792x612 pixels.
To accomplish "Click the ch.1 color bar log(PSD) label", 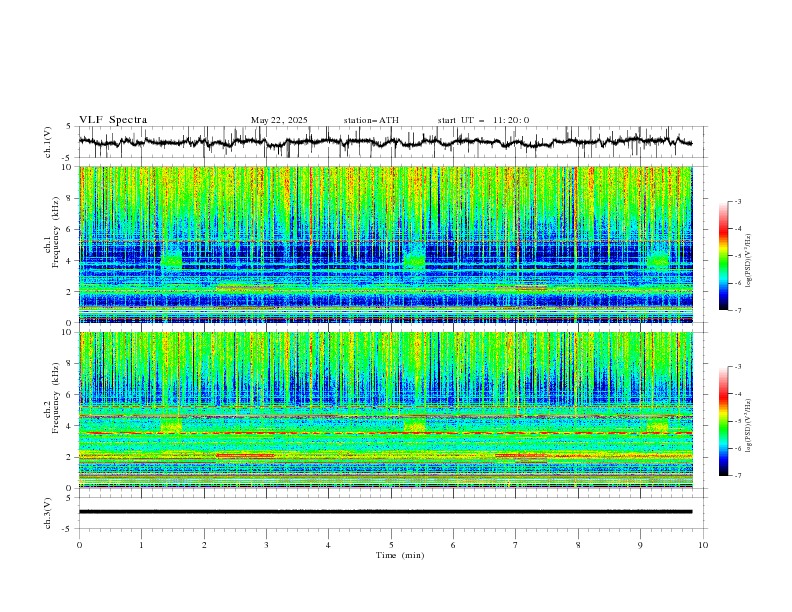I will 748,261.
